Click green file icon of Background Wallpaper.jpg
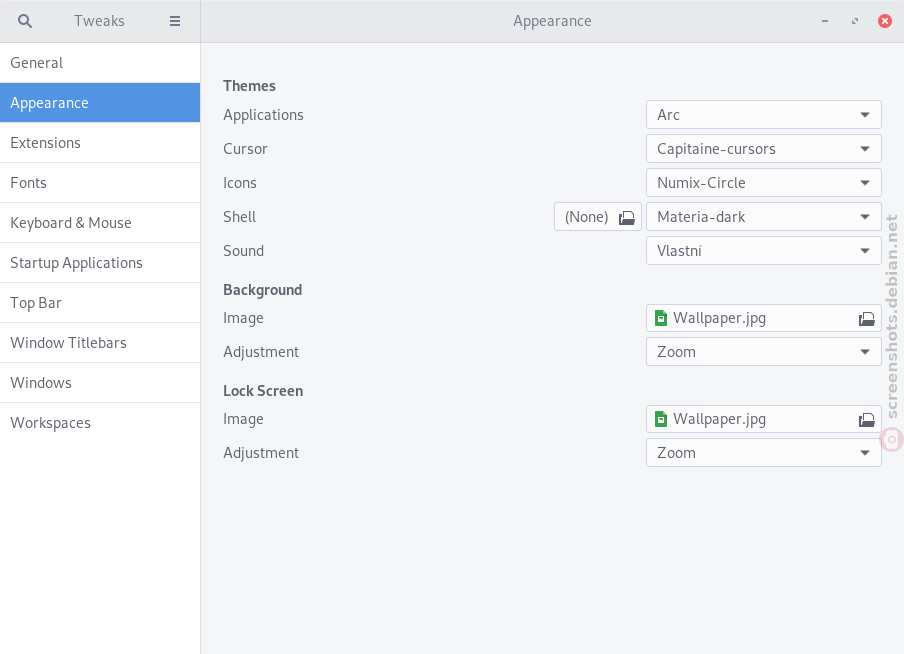Image resolution: width=904 pixels, height=654 pixels. pos(661,318)
